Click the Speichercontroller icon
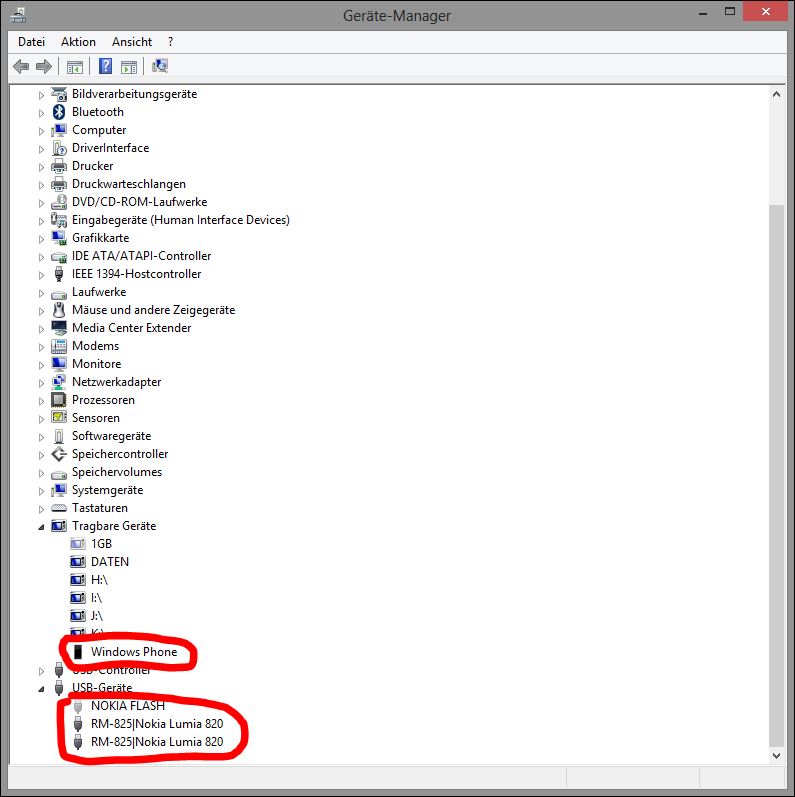 59,454
